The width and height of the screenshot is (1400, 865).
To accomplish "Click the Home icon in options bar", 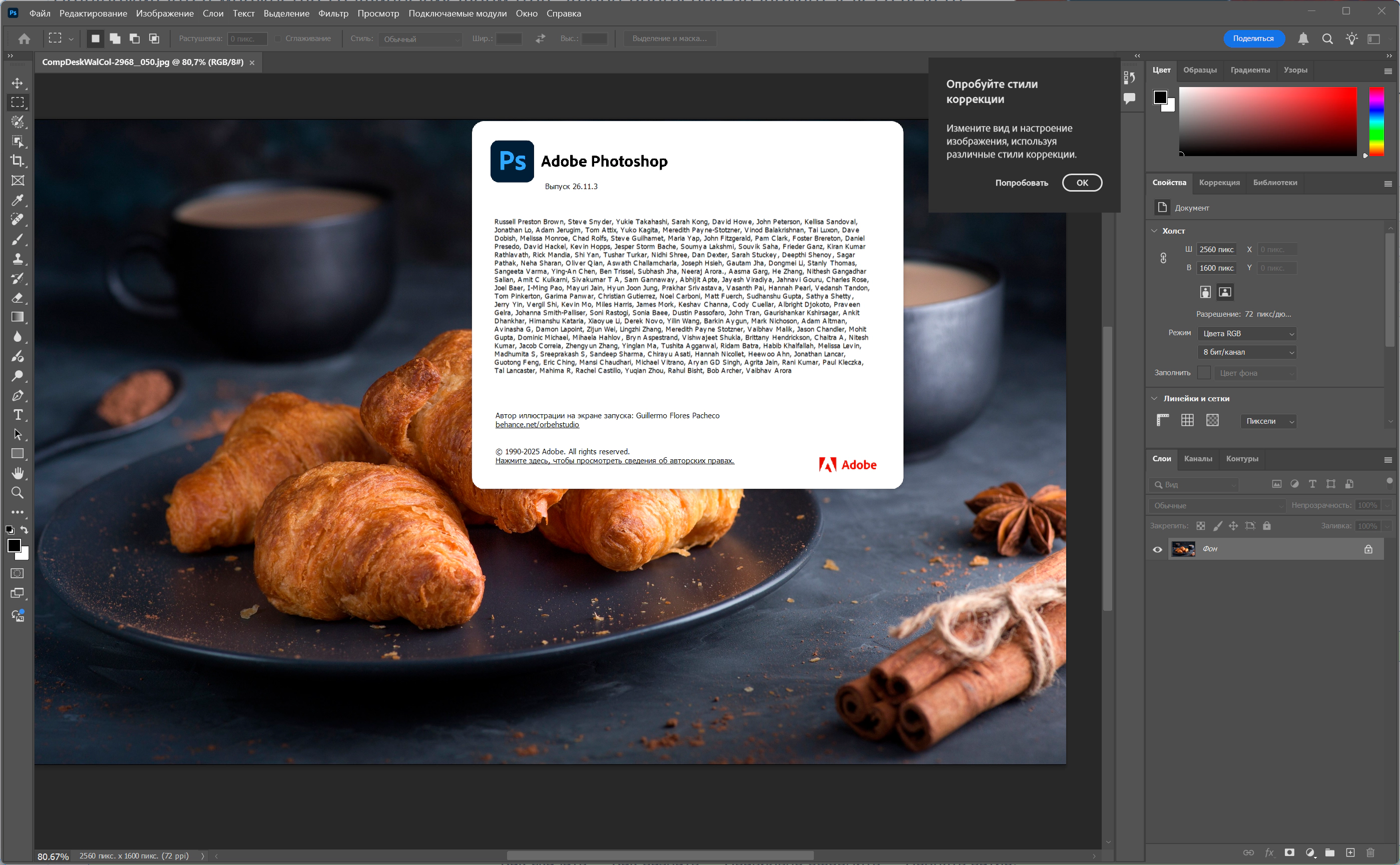I will tap(24, 39).
